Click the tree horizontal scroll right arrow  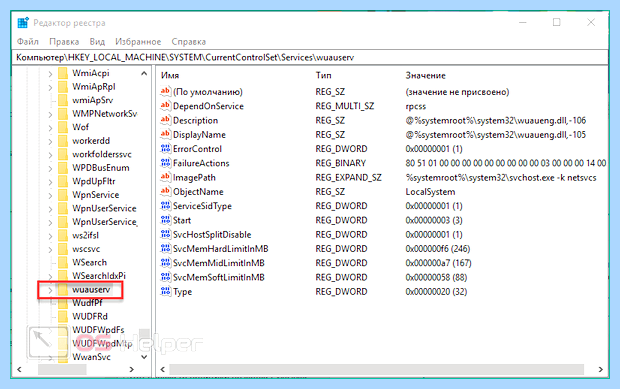(132, 369)
